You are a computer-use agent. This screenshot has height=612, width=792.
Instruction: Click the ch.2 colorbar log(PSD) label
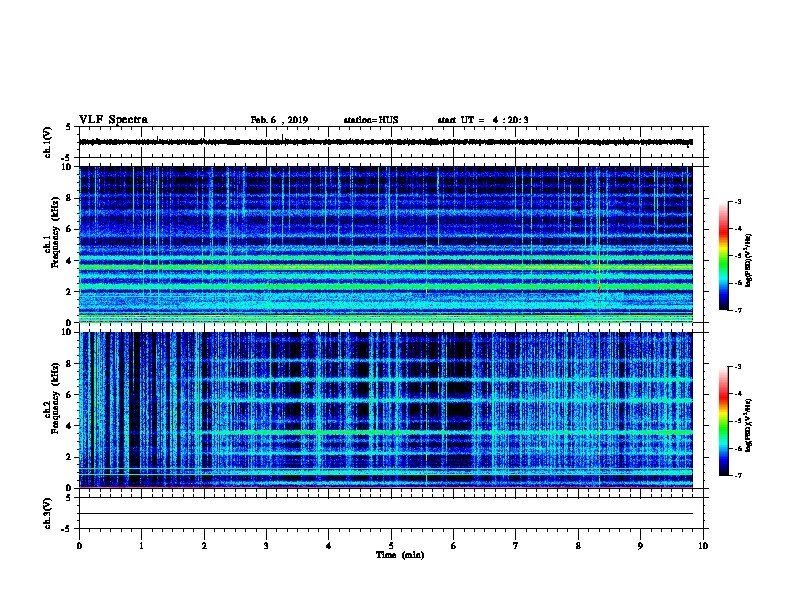click(749, 425)
